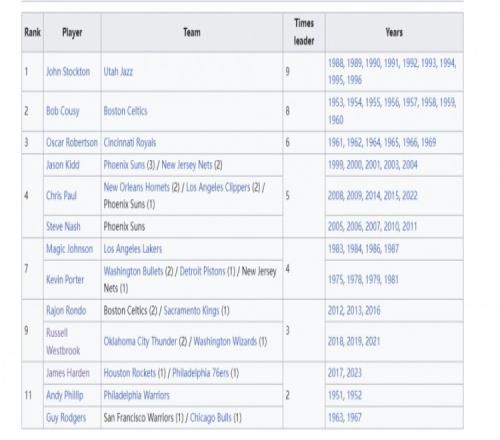Open the Washington Wizards team link

(225, 341)
